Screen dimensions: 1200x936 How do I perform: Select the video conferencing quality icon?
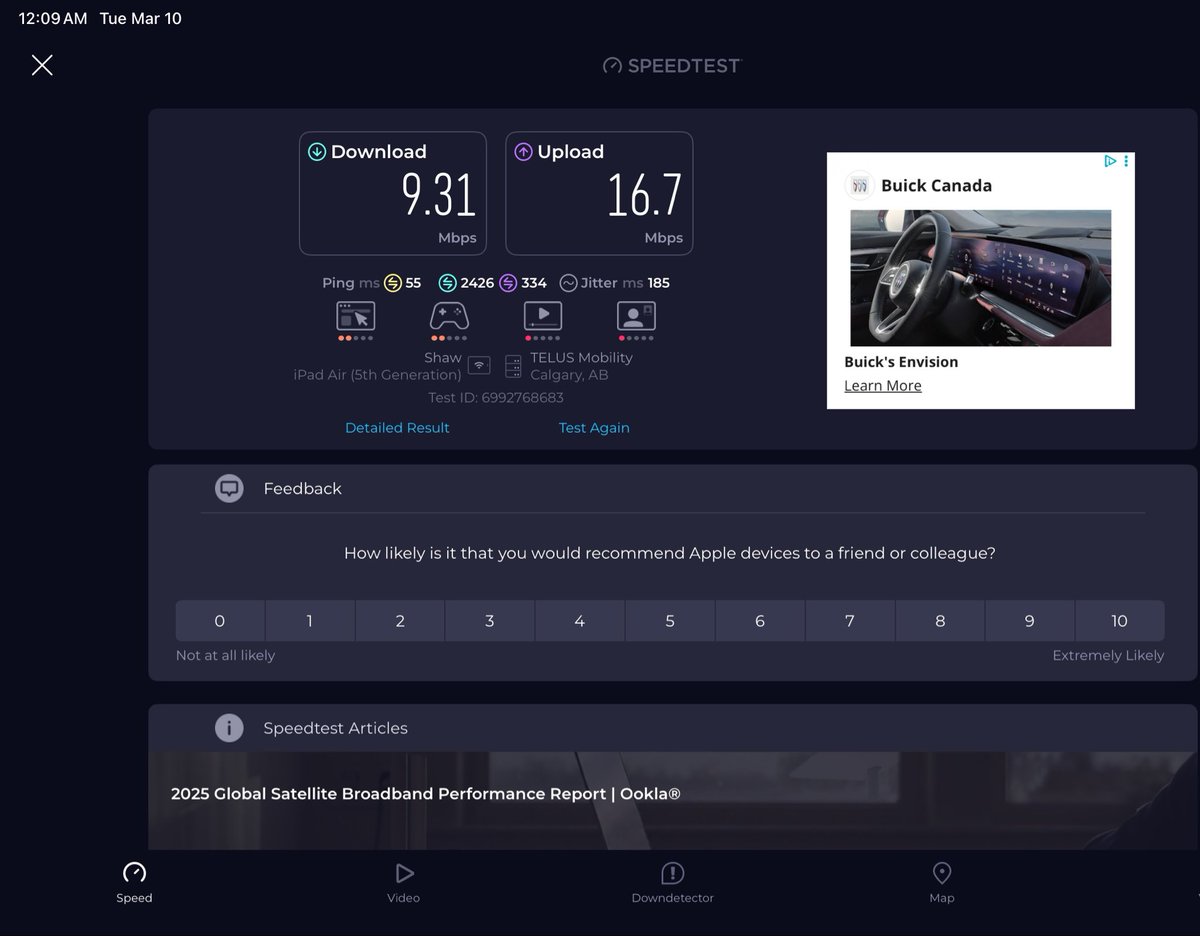tap(636, 316)
